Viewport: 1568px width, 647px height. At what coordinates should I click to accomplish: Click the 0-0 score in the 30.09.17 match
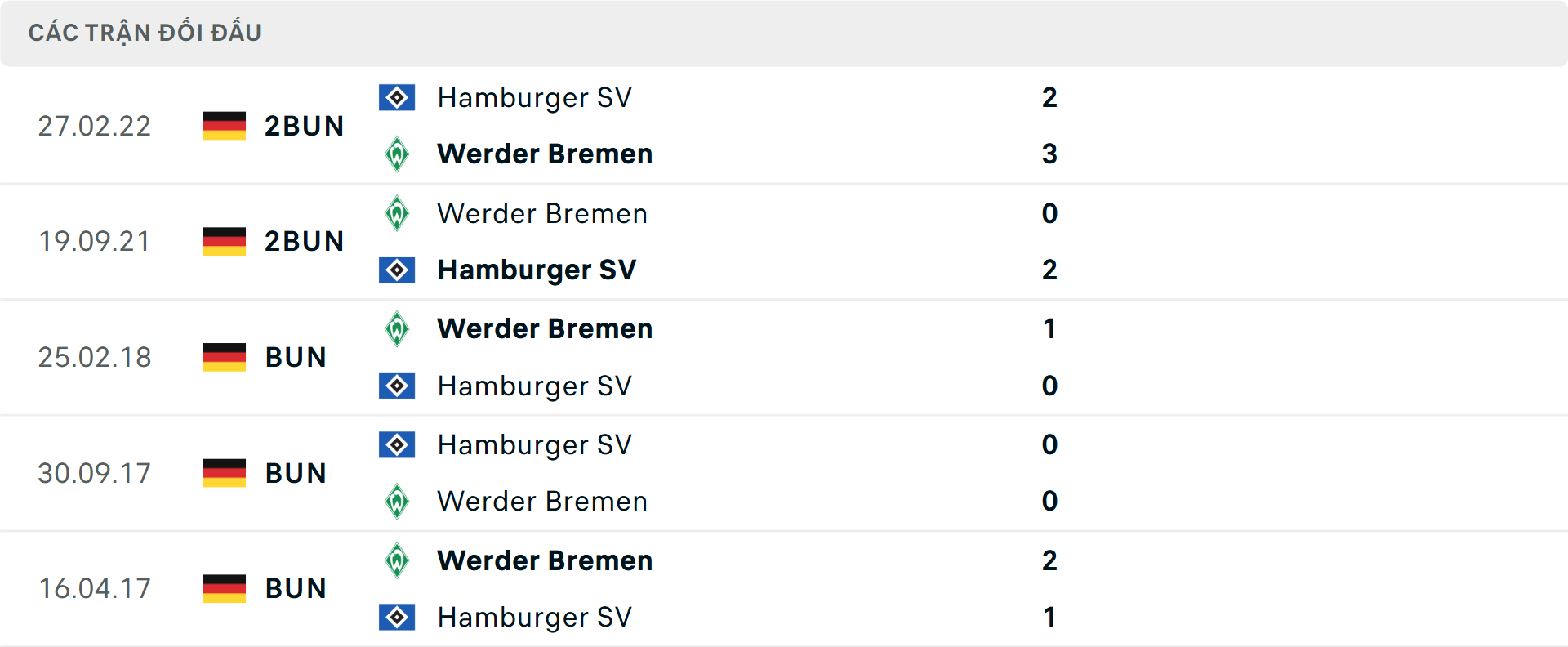tap(1049, 472)
